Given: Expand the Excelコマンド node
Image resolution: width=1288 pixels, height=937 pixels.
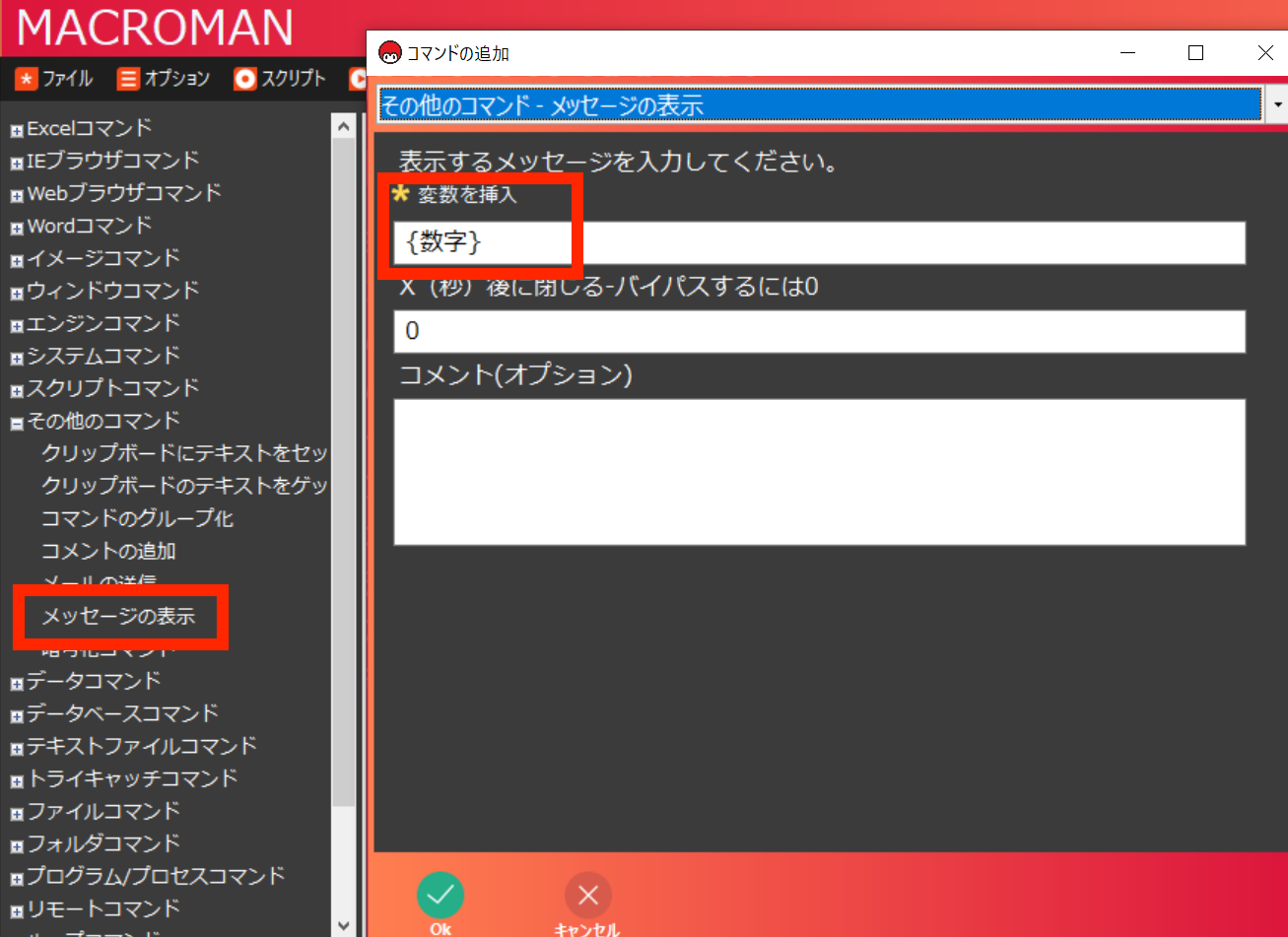Looking at the screenshot, I should pyautogui.click(x=17, y=131).
